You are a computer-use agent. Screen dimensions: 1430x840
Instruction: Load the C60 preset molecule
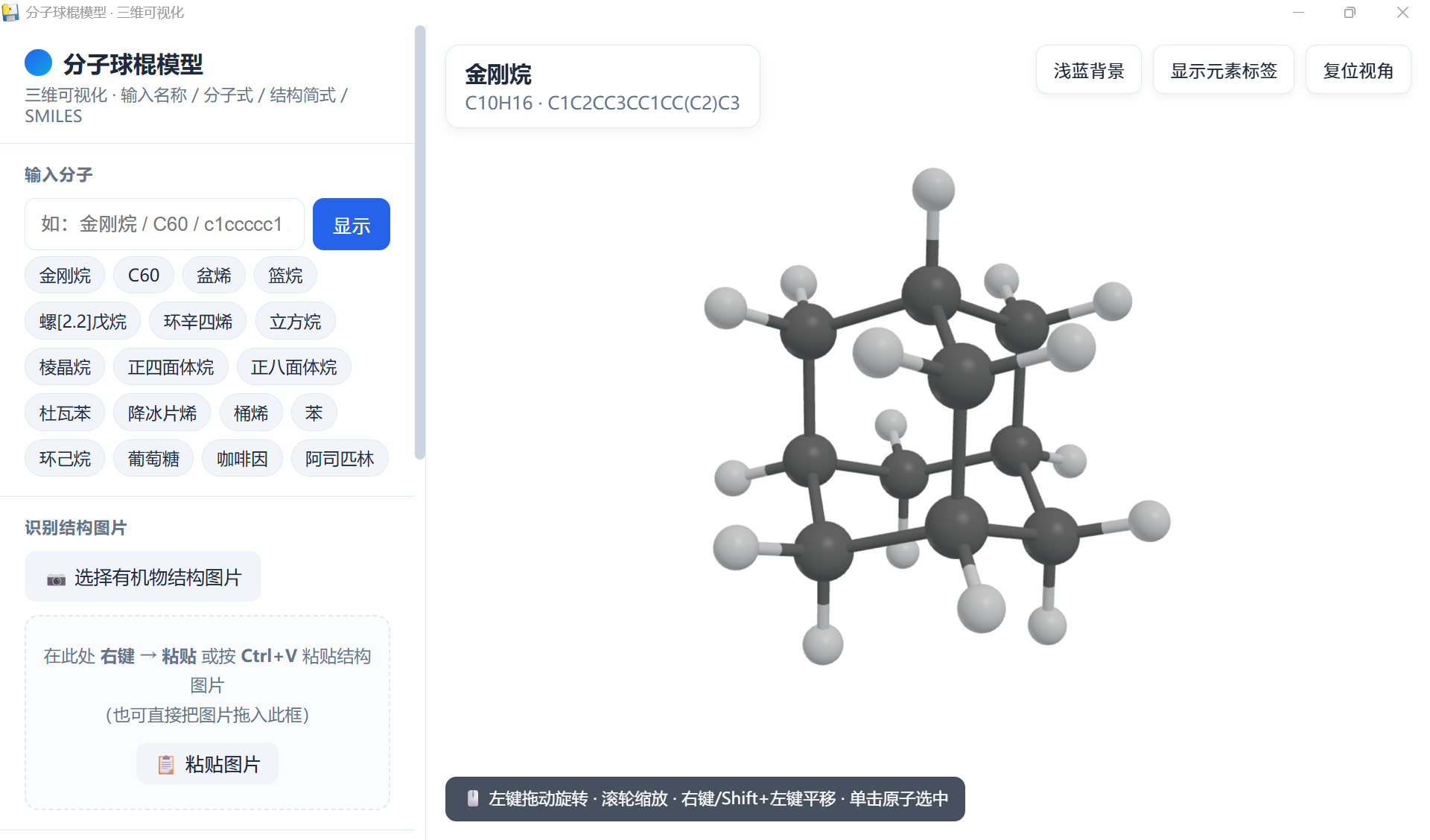(x=144, y=276)
